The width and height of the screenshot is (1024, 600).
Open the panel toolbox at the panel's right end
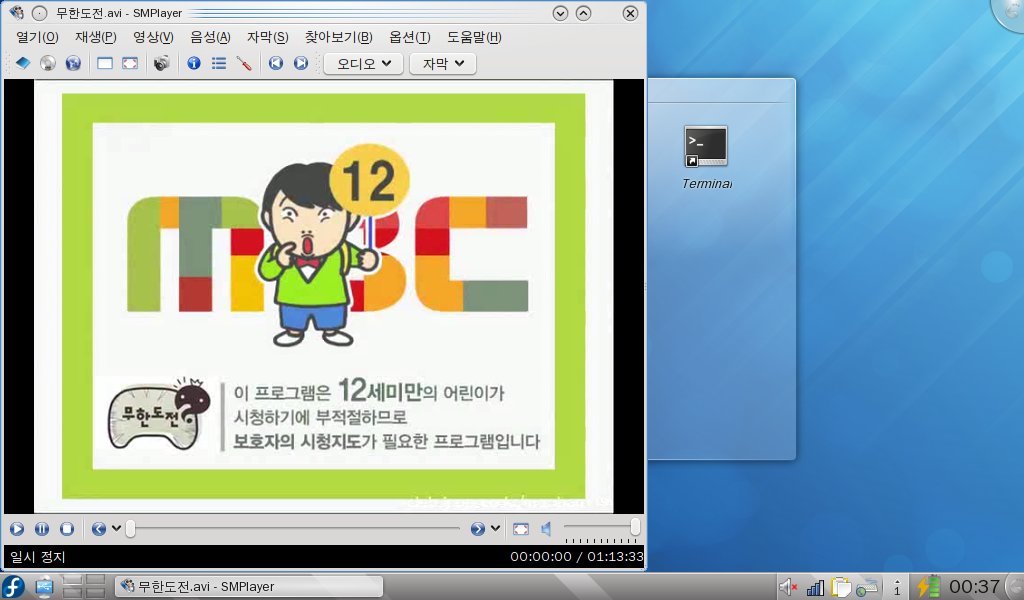[x=1016, y=587]
